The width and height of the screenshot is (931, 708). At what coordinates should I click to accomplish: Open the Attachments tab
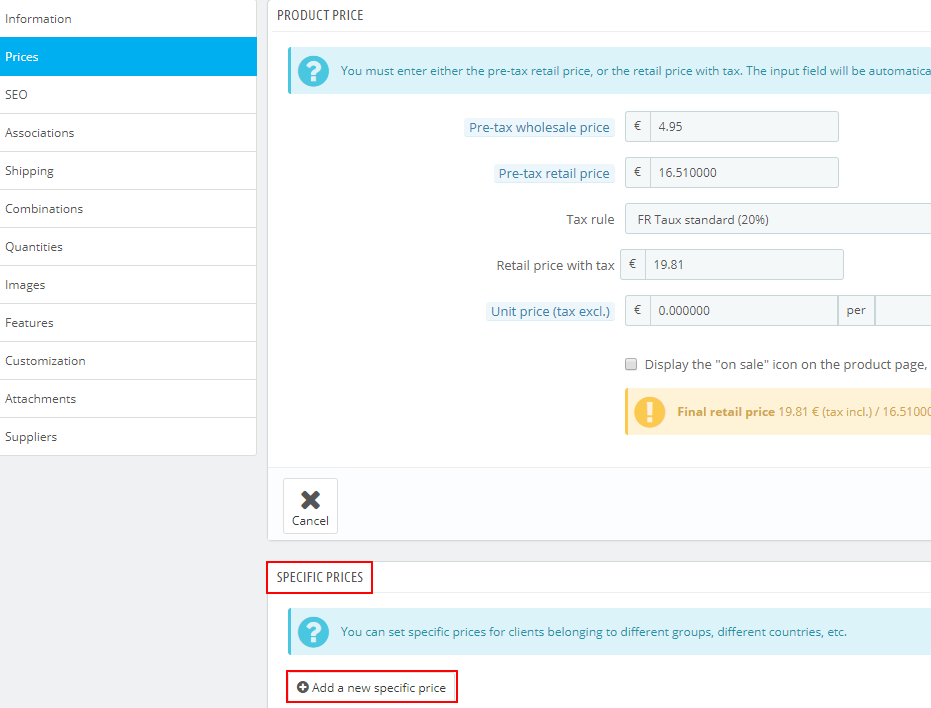point(128,399)
